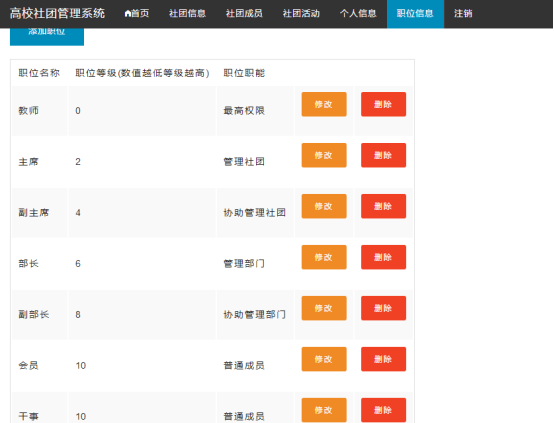
Task: Click 注销 to log out
Action: coord(463,14)
